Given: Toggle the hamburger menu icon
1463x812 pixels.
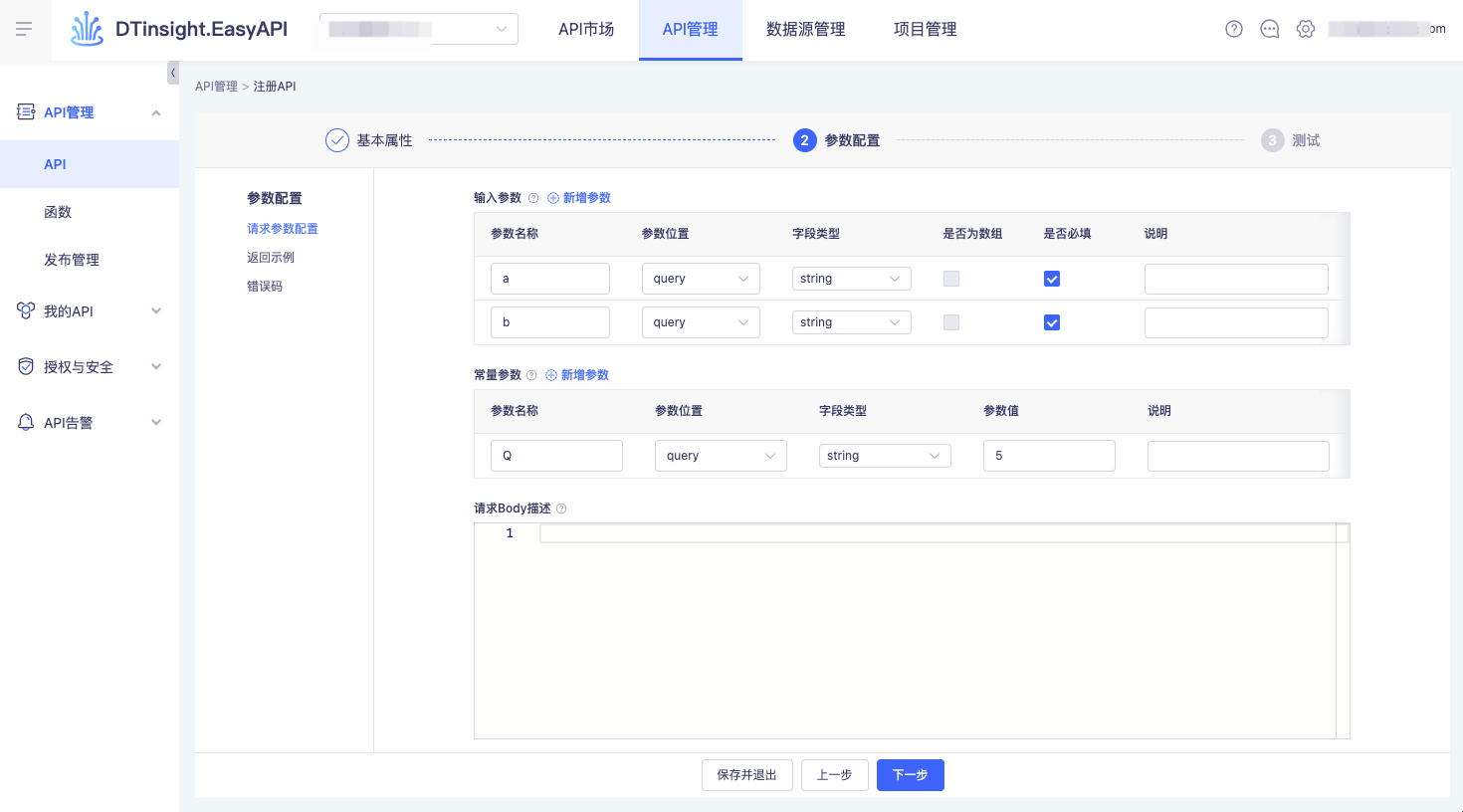Looking at the screenshot, I should [x=24, y=29].
